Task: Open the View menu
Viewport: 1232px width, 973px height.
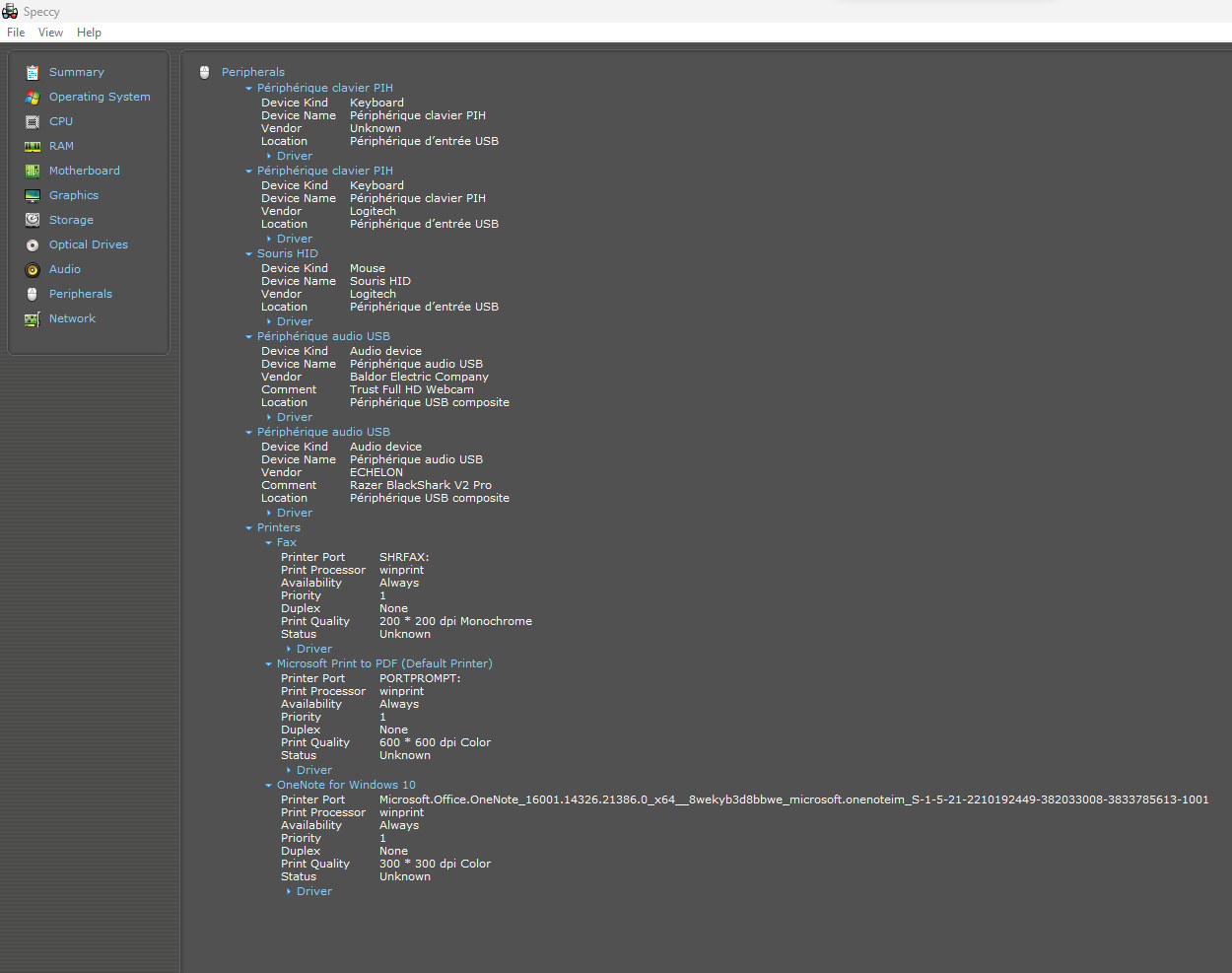Action: (x=50, y=33)
